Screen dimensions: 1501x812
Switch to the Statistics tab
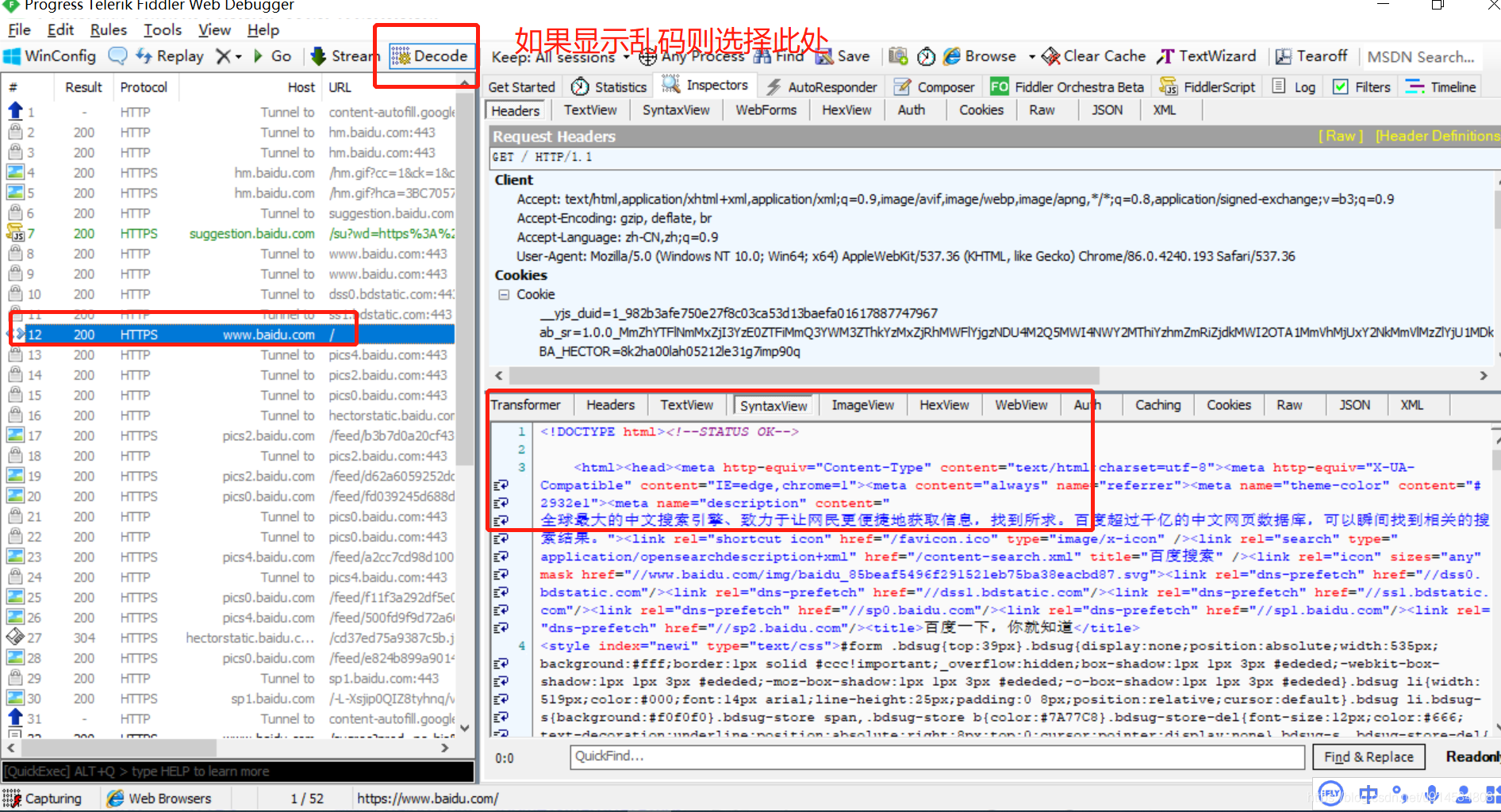pos(608,87)
